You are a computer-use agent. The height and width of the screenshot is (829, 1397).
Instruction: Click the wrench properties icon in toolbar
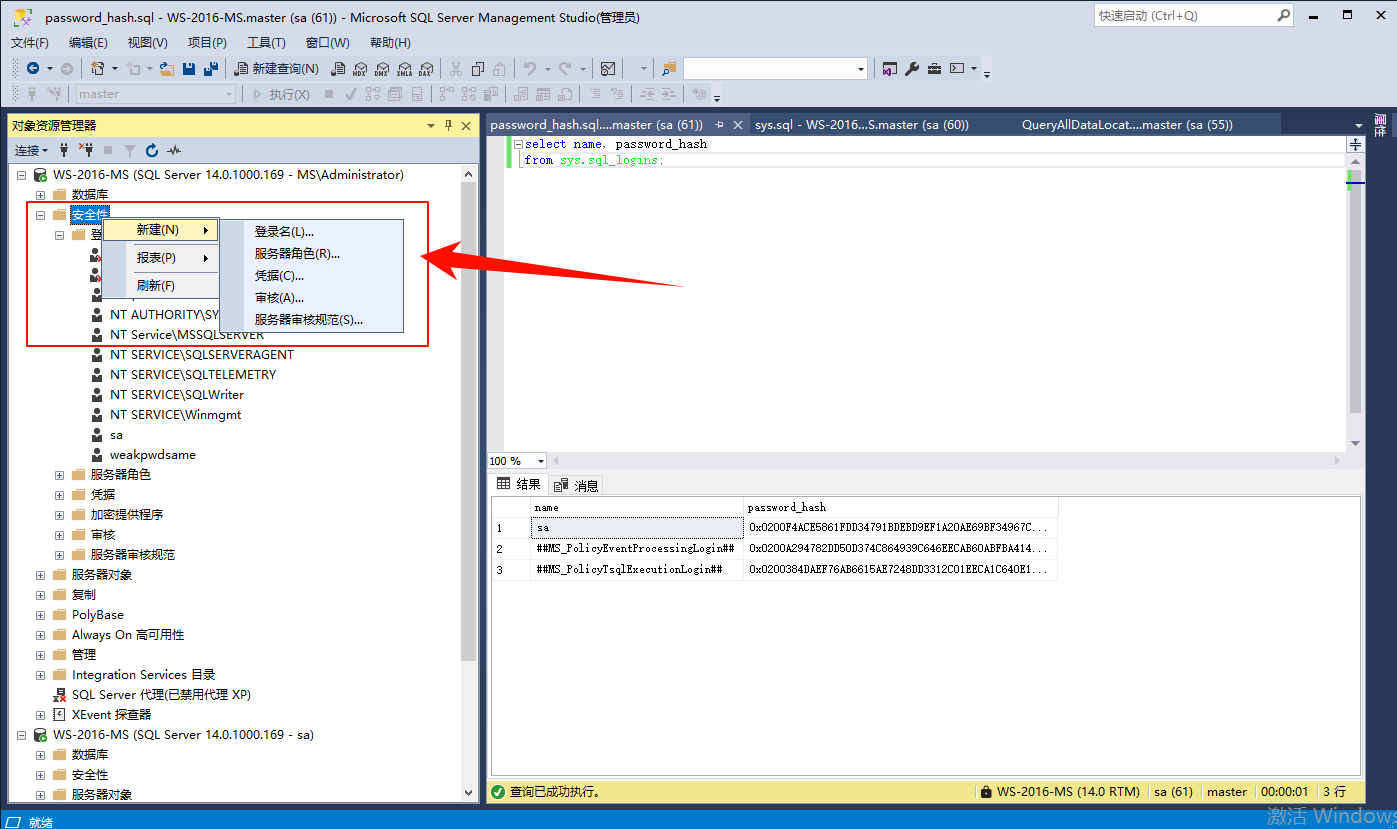912,69
